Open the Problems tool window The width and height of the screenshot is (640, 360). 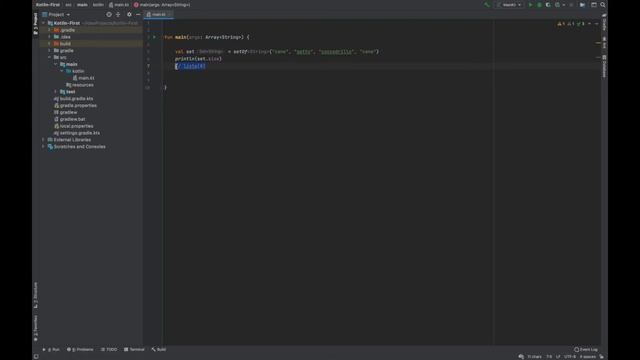pyautogui.click(x=80, y=349)
